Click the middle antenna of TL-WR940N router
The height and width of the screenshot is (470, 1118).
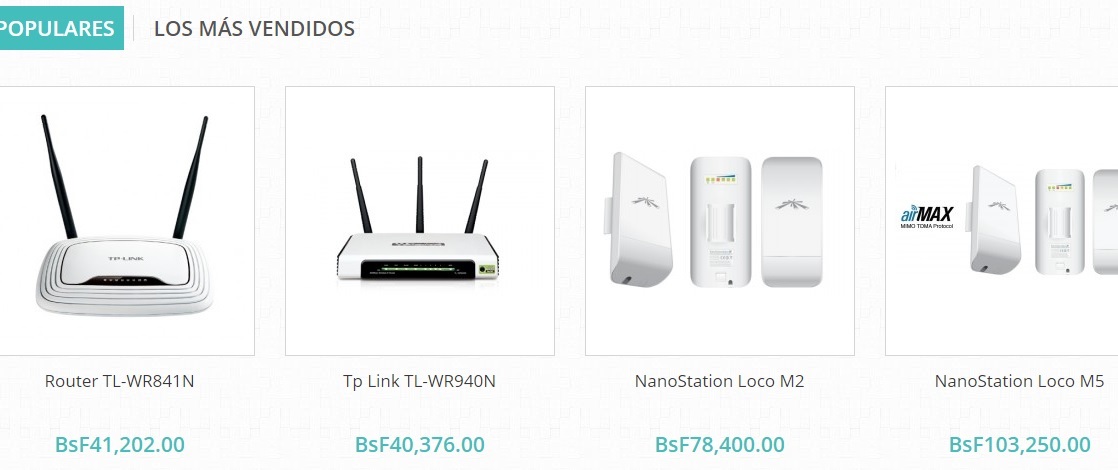coord(420,195)
